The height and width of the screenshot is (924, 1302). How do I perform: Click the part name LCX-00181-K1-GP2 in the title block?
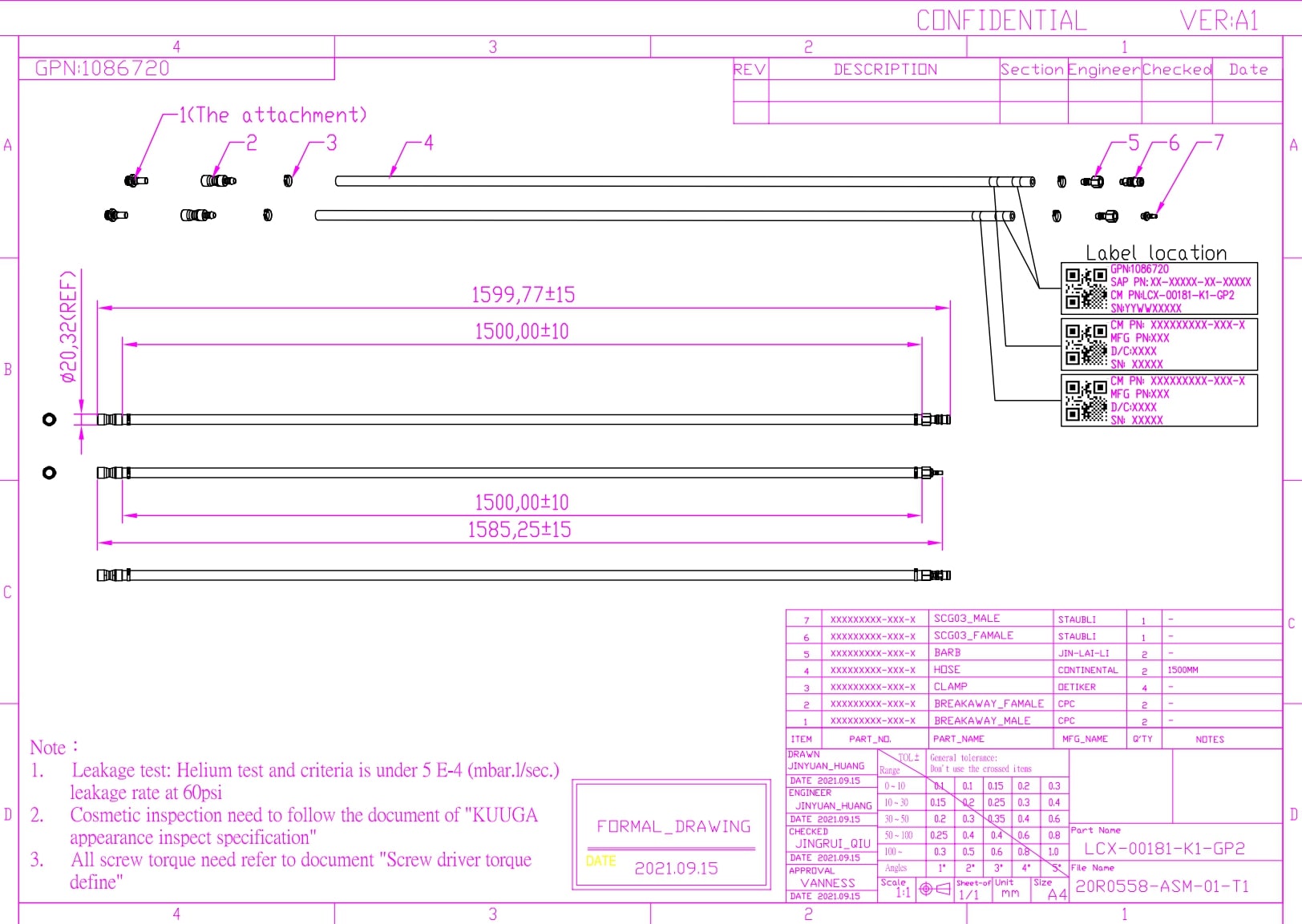(x=1164, y=849)
